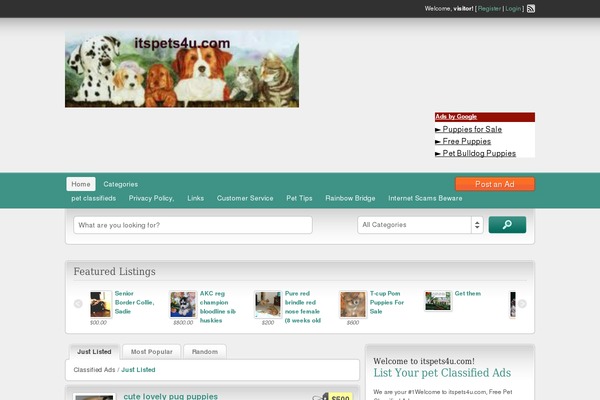
Task: Open the RSS feed icon
Action: pyautogui.click(x=531, y=8)
